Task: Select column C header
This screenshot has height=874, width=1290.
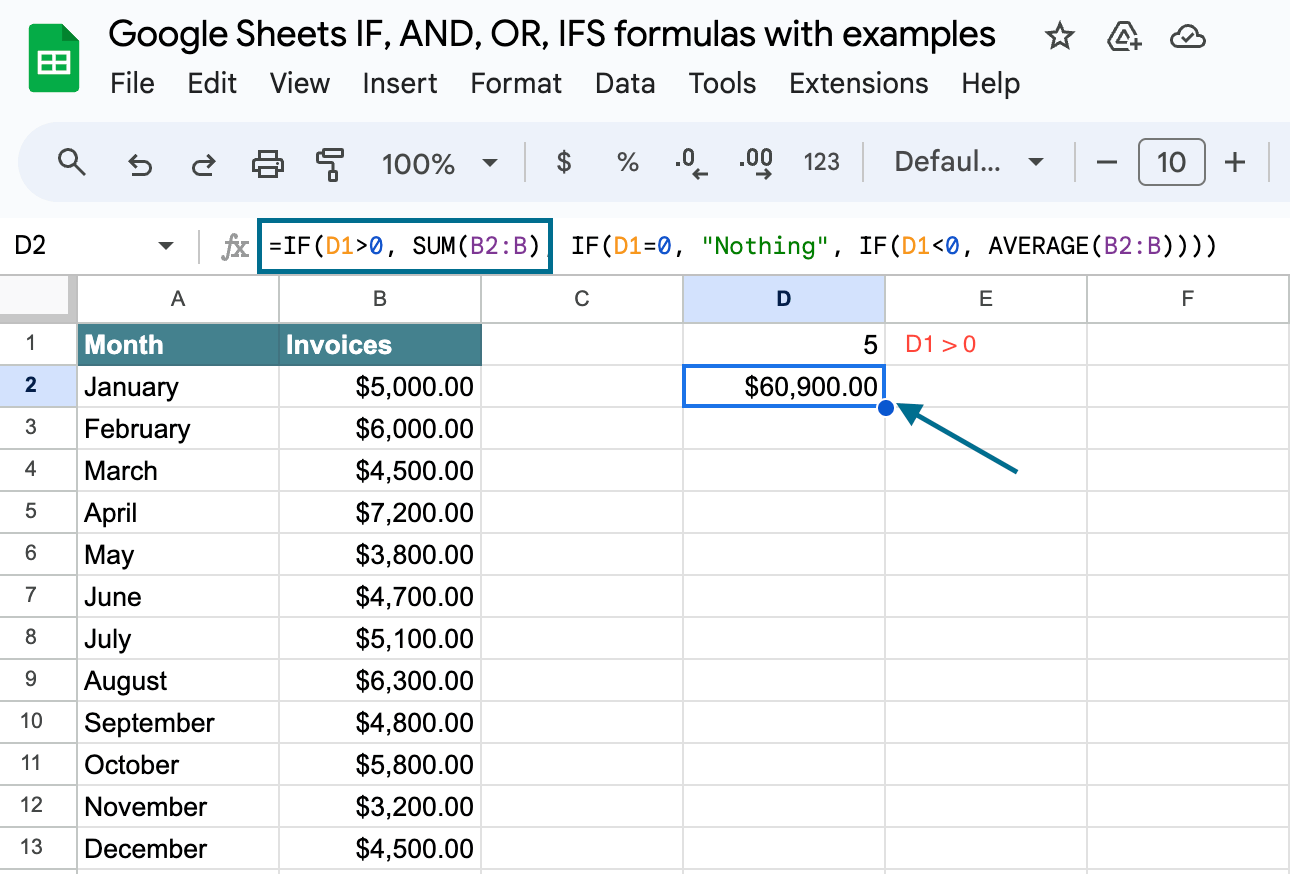Action: tap(582, 298)
